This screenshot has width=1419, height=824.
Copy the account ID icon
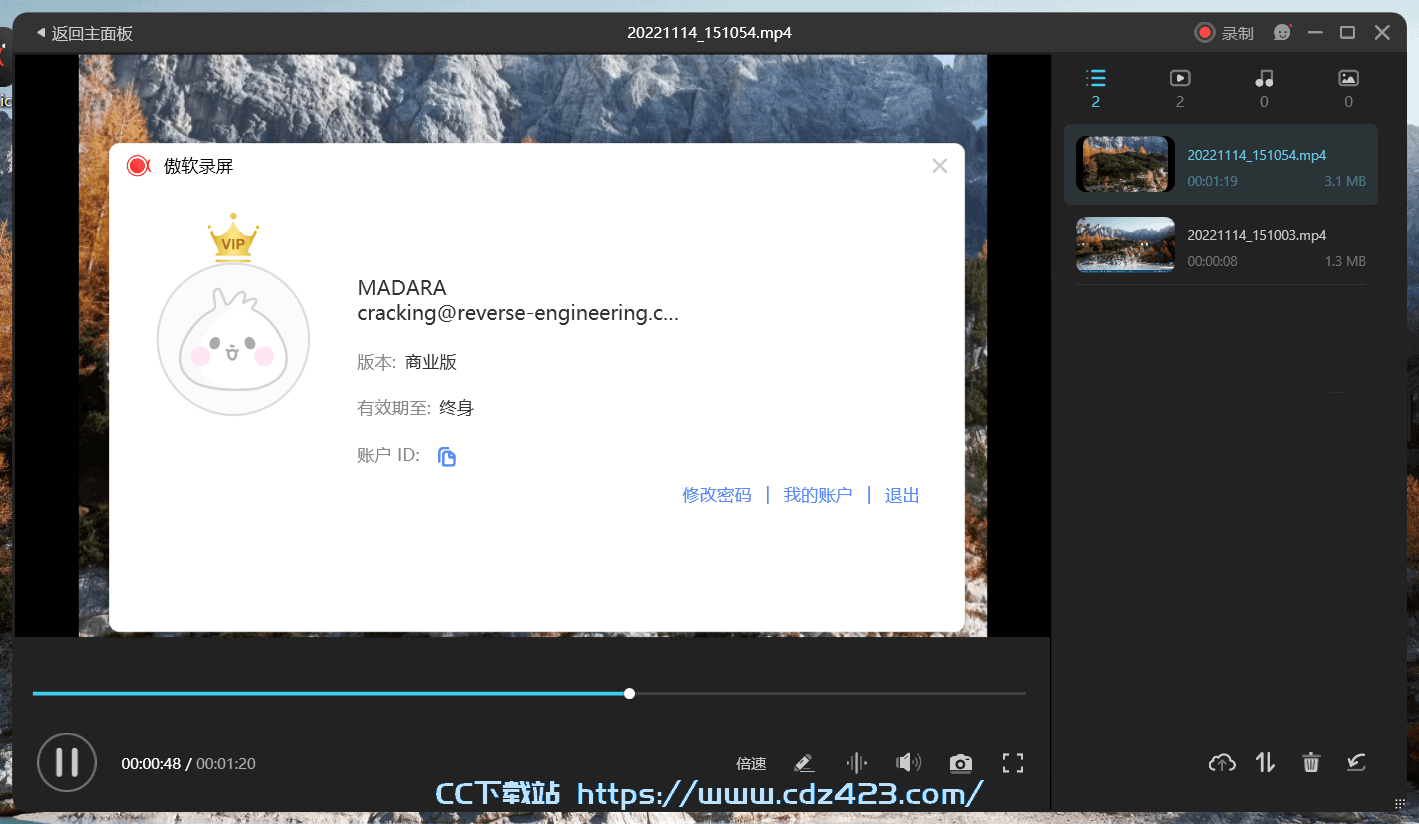[x=447, y=456]
